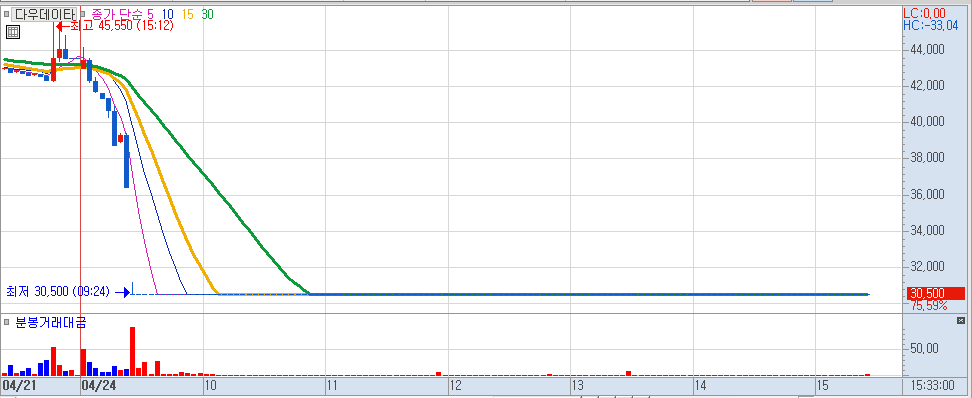This screenshot has width=972, height=398.
Task: Click the hour 10 time axis label
Action: pyautogui.click(x=210, y=386)
